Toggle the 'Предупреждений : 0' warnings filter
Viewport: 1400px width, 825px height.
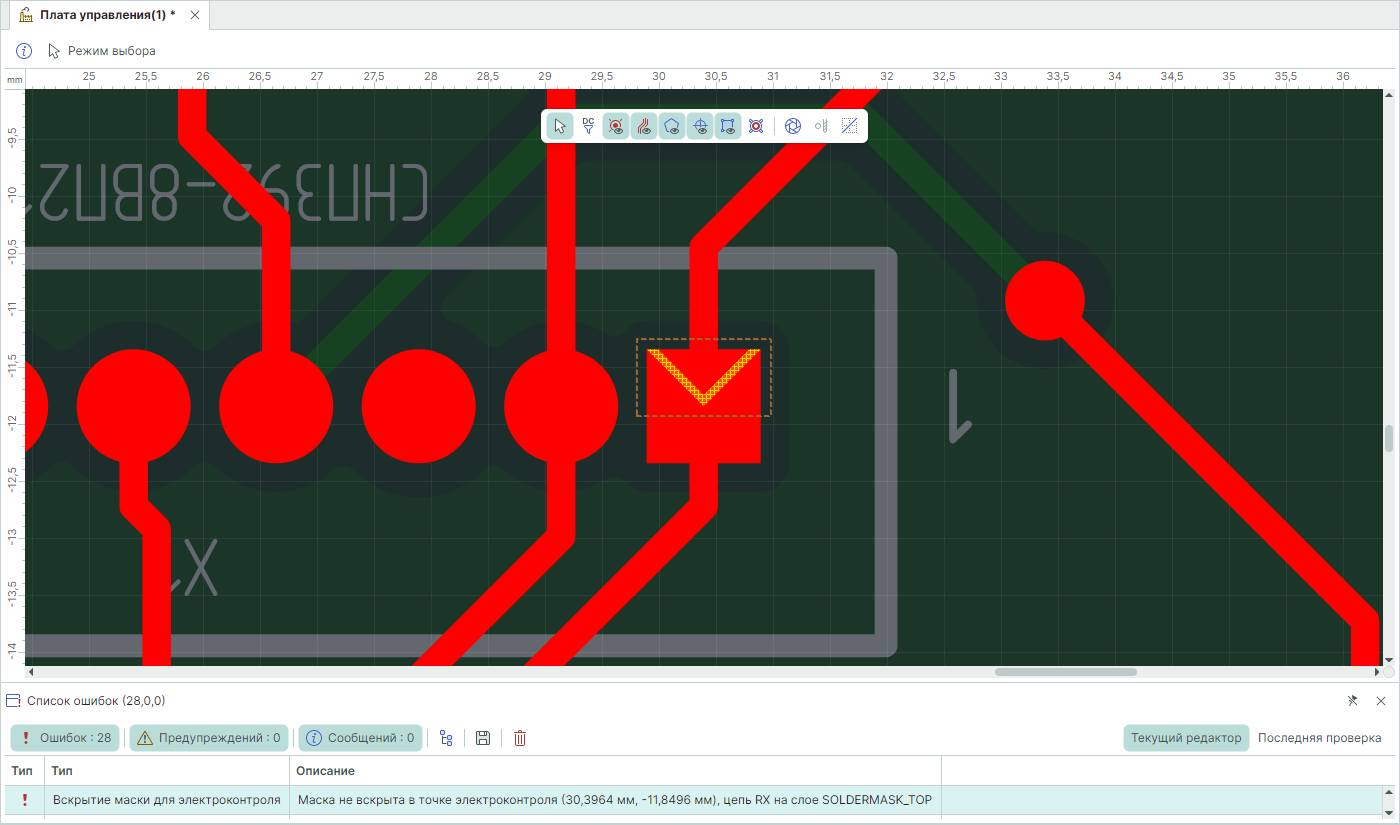point(208,738)
